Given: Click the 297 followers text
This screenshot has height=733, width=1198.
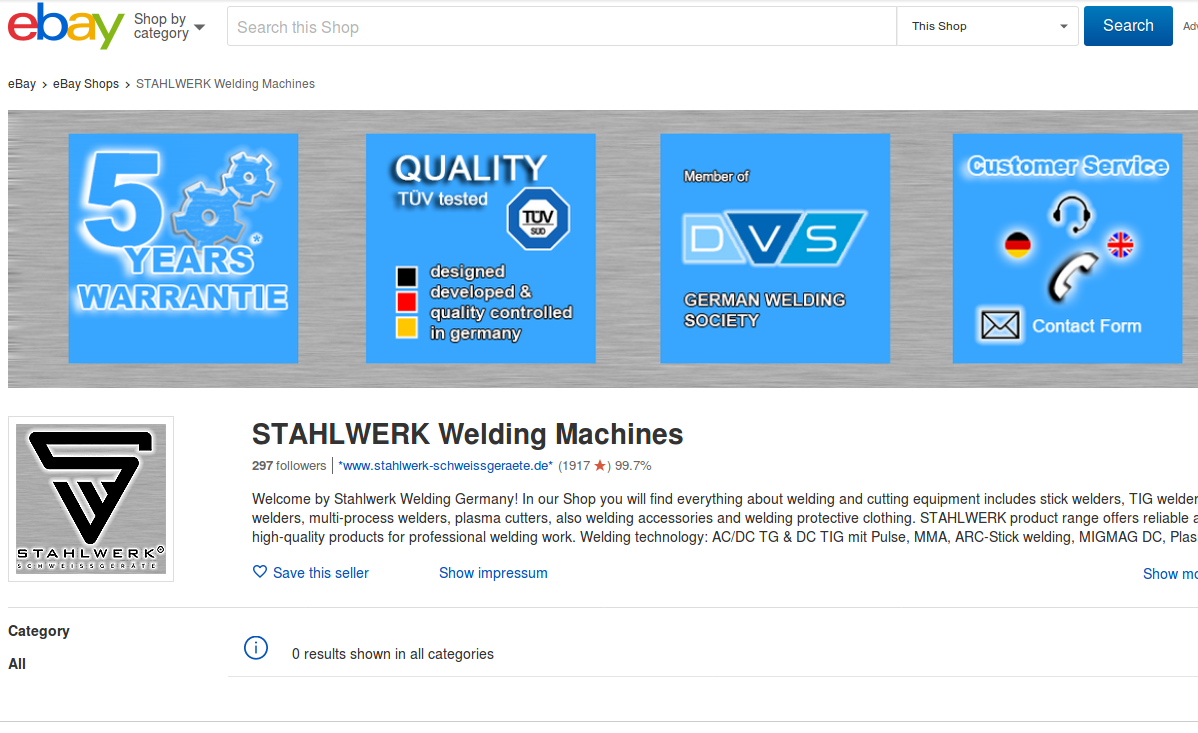Looking at the screenshot, I should (x=289, y=465).
